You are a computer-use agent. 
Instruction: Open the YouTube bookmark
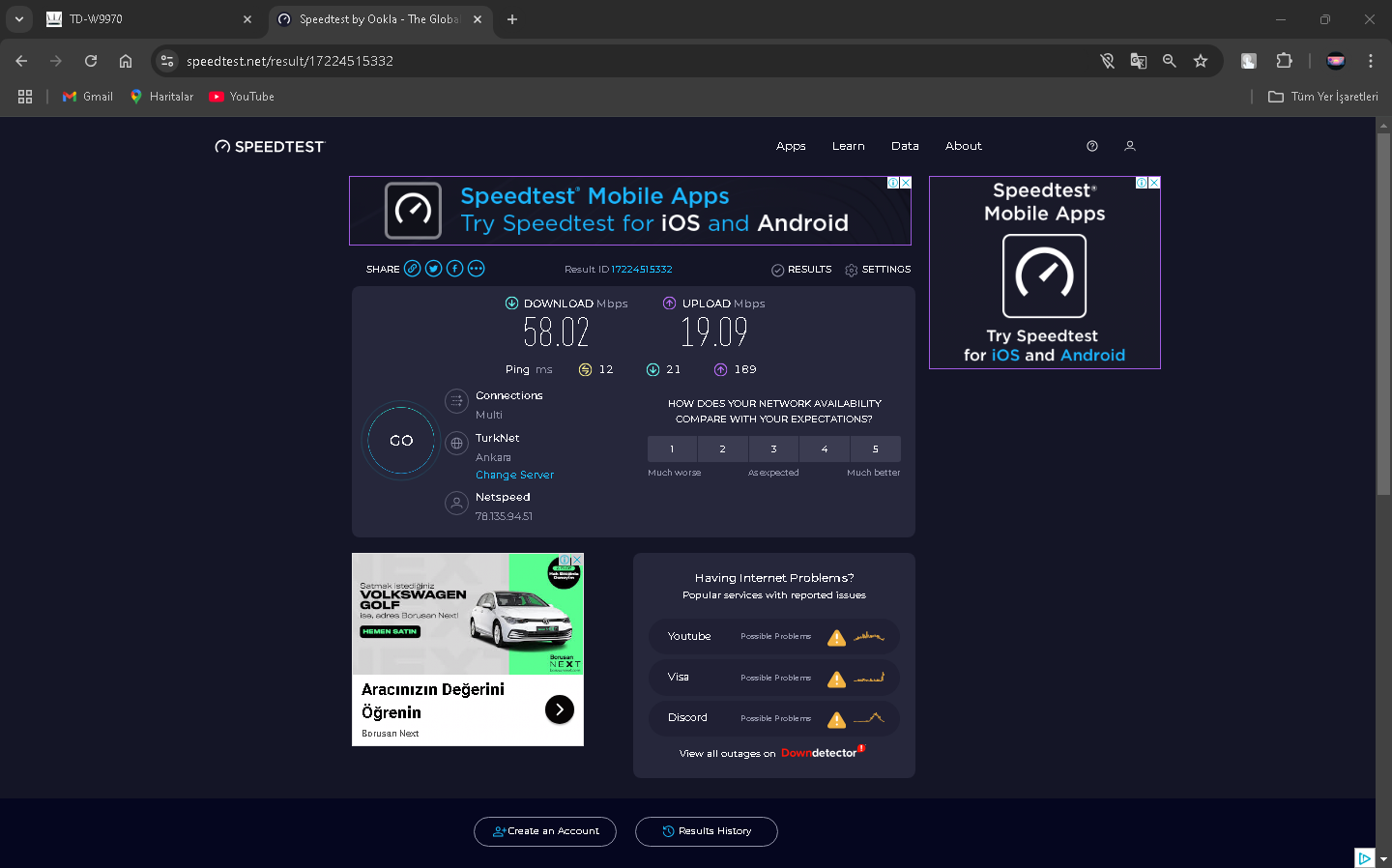coord(242,97)
